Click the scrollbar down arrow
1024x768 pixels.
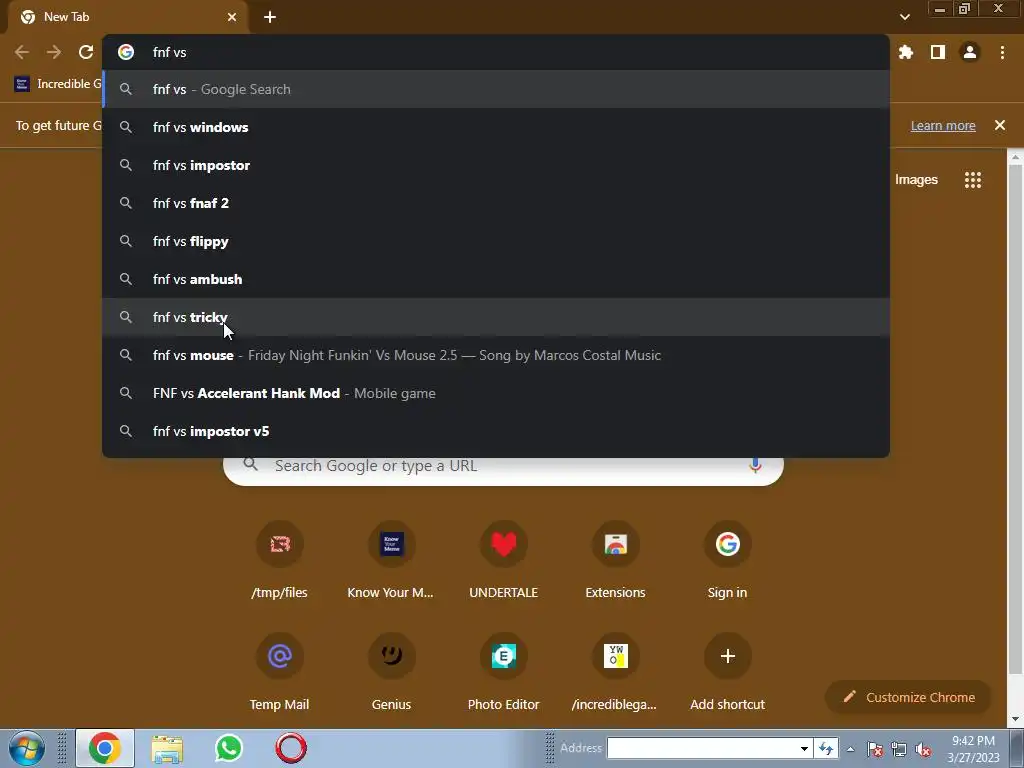[x=1015, y=720]
